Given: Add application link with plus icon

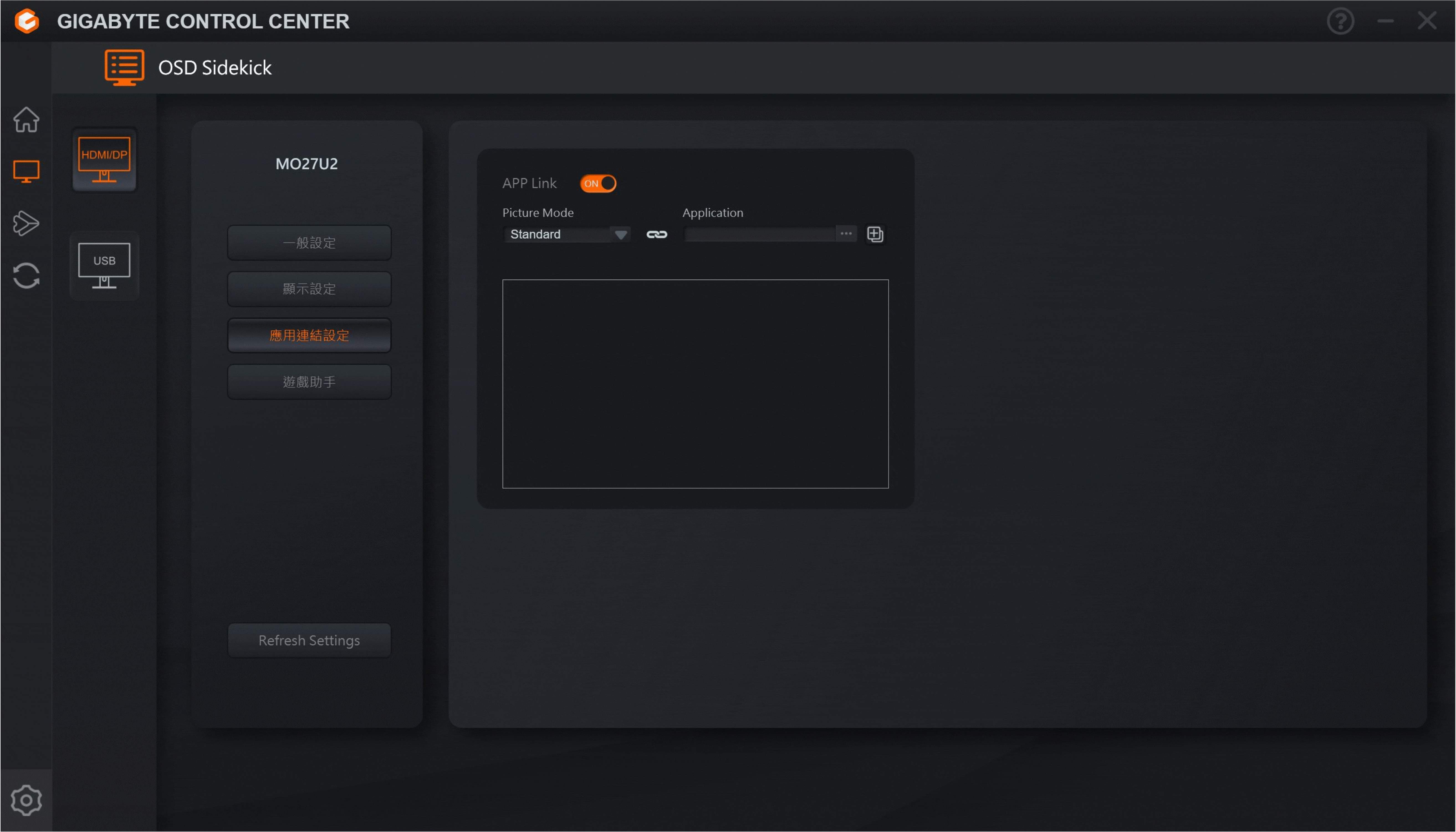Looking at the screenshot, I should pyautogui.click(x=875, y=234).
